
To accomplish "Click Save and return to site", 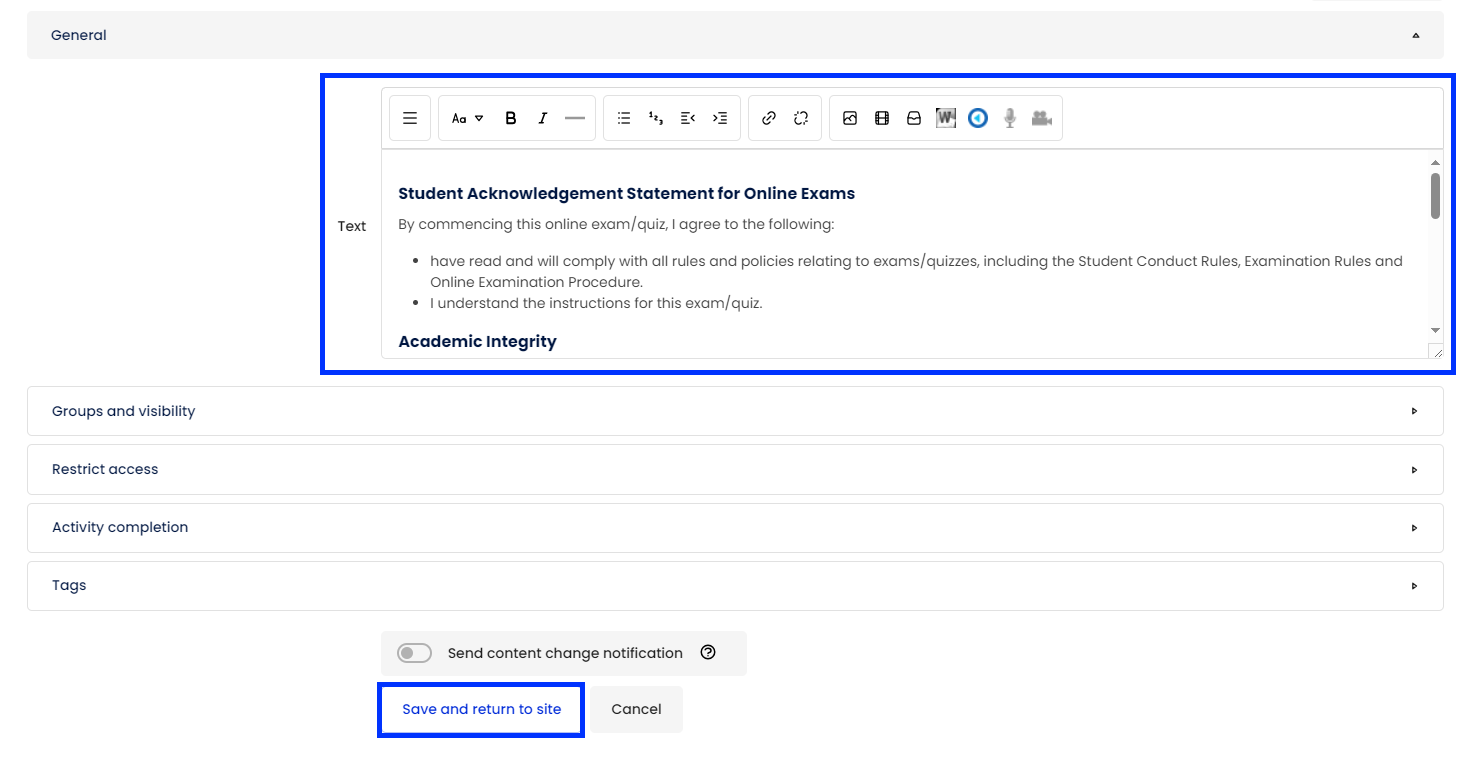I will point(481,709).
